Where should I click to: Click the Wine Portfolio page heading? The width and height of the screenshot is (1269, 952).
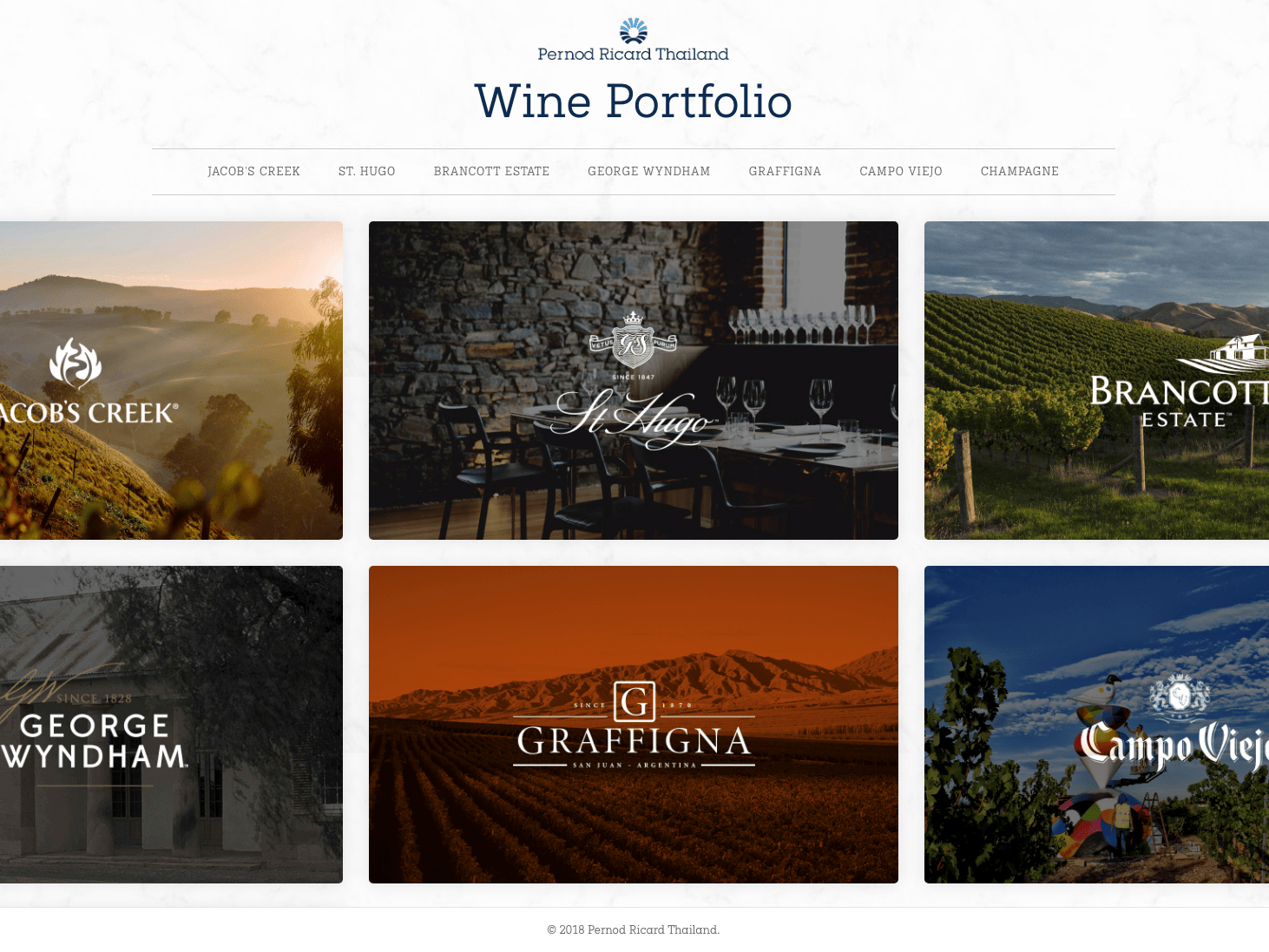(x=634, y=102)
